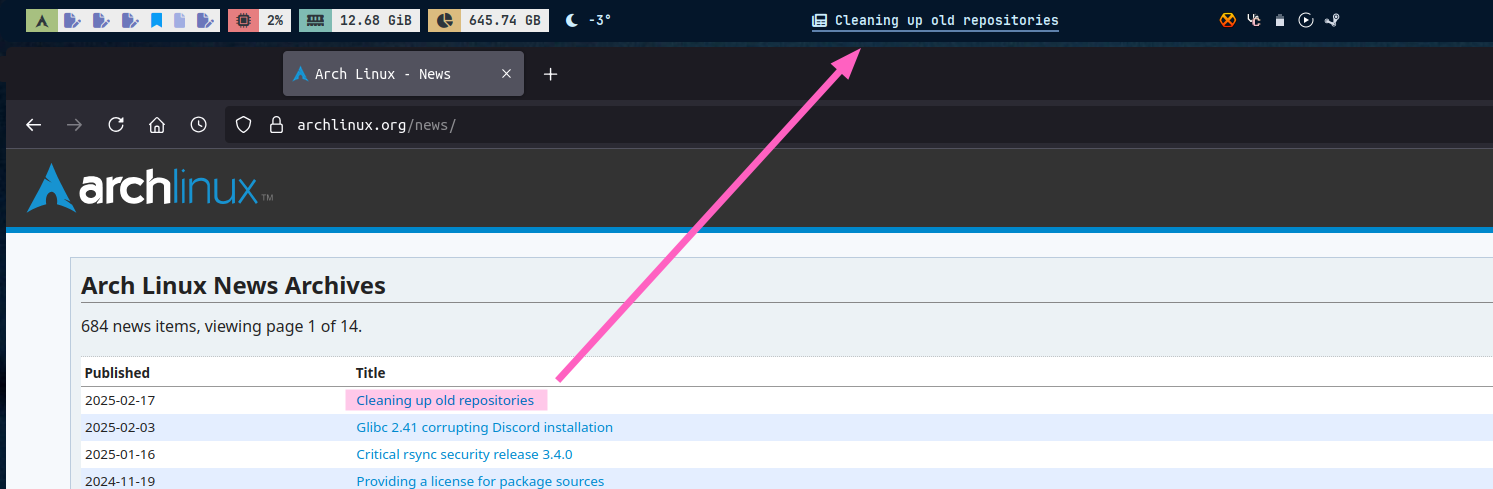Viewport: 1493px width, 489px height.
Task: Open the Critical rsync security release link
Action: point(464,454)
